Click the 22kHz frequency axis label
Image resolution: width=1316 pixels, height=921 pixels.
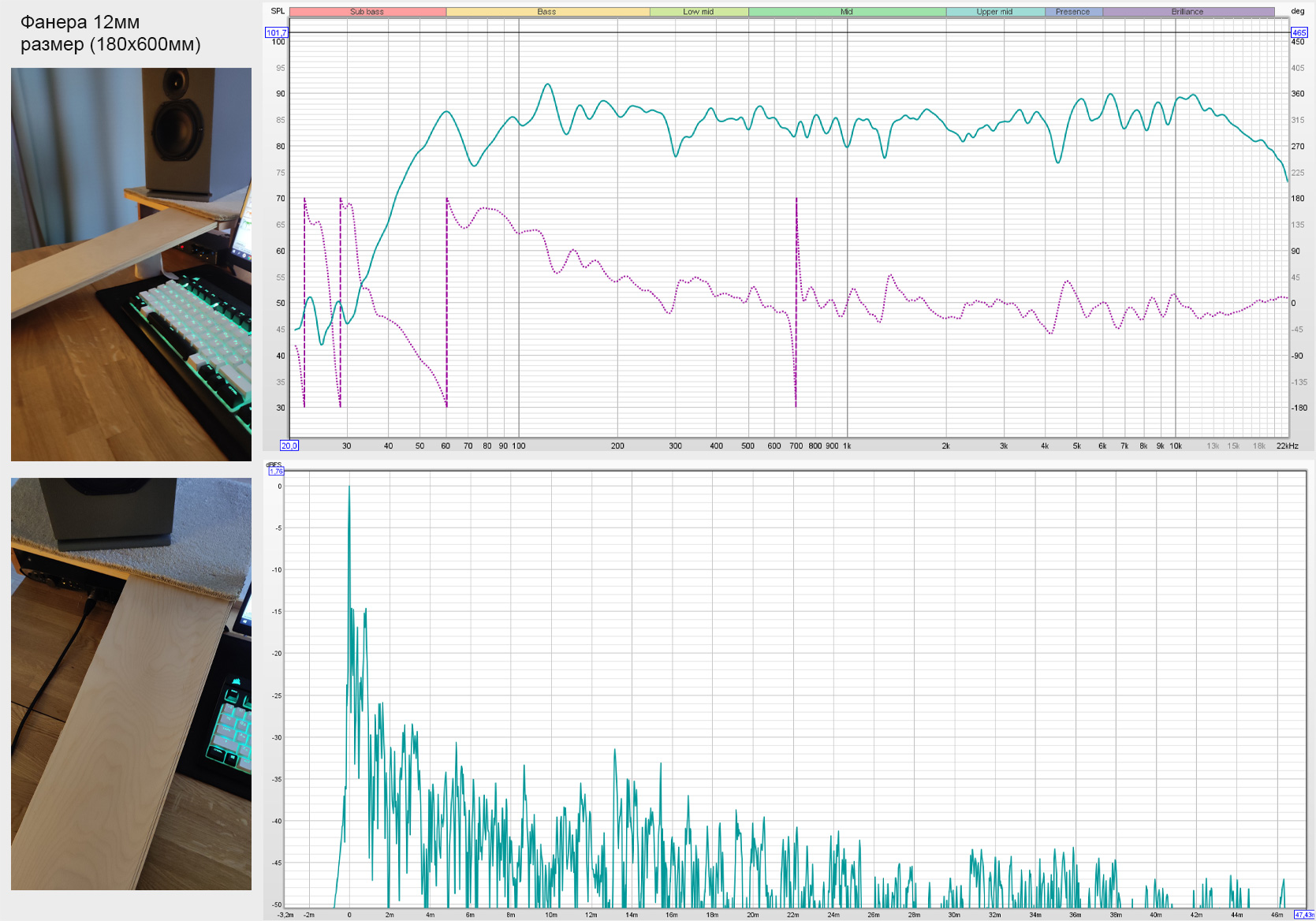pos(1288,446)
